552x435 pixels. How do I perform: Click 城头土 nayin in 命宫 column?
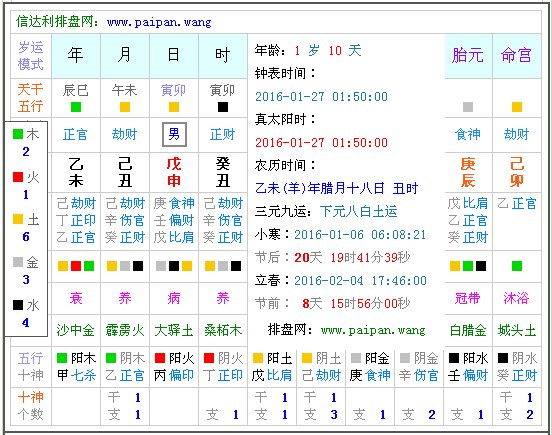click(517, 330)
